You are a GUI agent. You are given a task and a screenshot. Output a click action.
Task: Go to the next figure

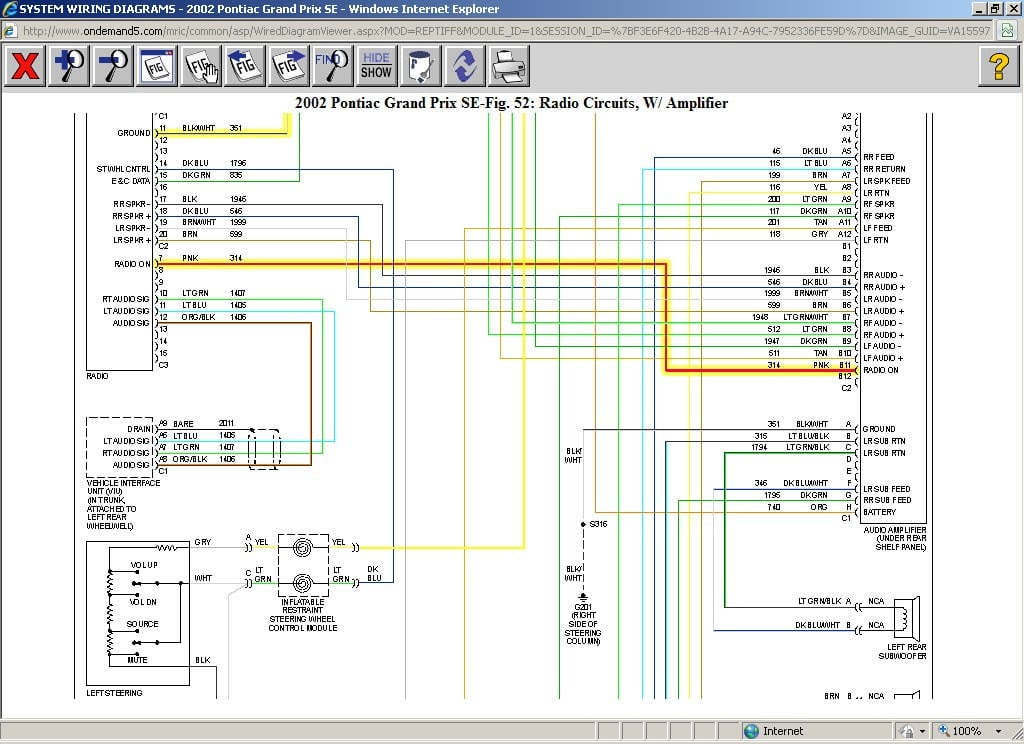click(288, 65)
